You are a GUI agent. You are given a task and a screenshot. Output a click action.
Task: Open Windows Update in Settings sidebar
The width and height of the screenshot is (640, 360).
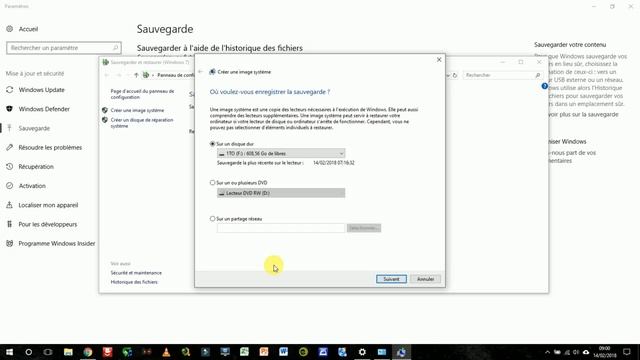point(42,90)
